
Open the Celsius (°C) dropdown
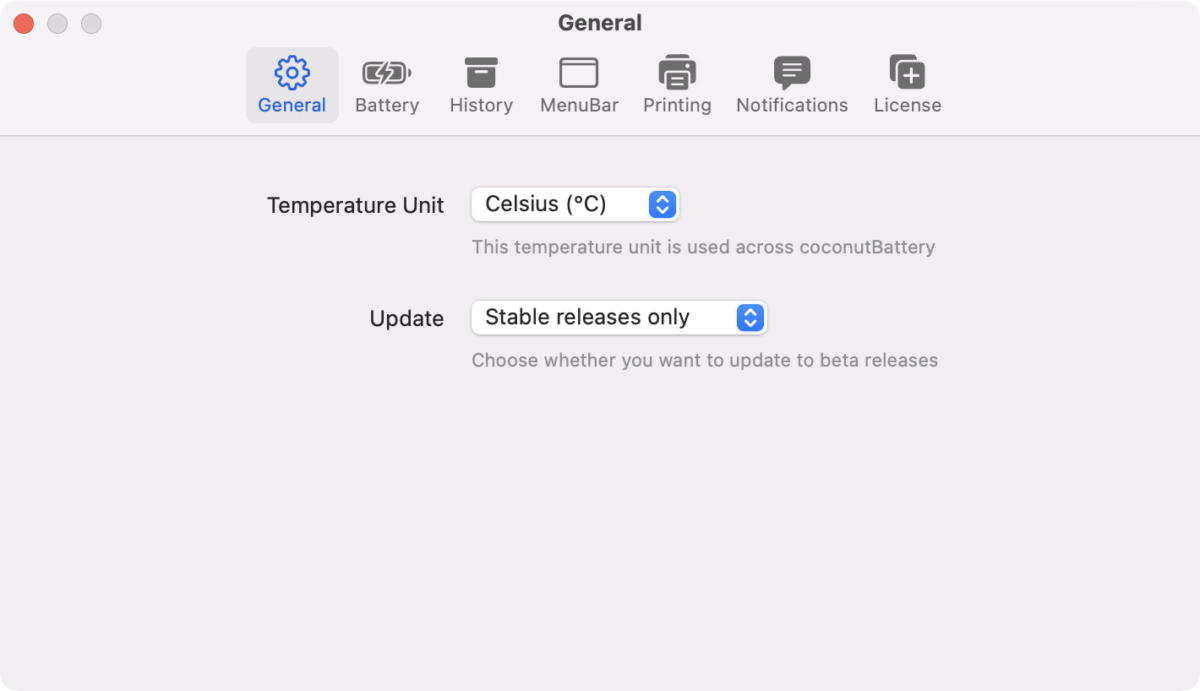[x=575, y=204]
